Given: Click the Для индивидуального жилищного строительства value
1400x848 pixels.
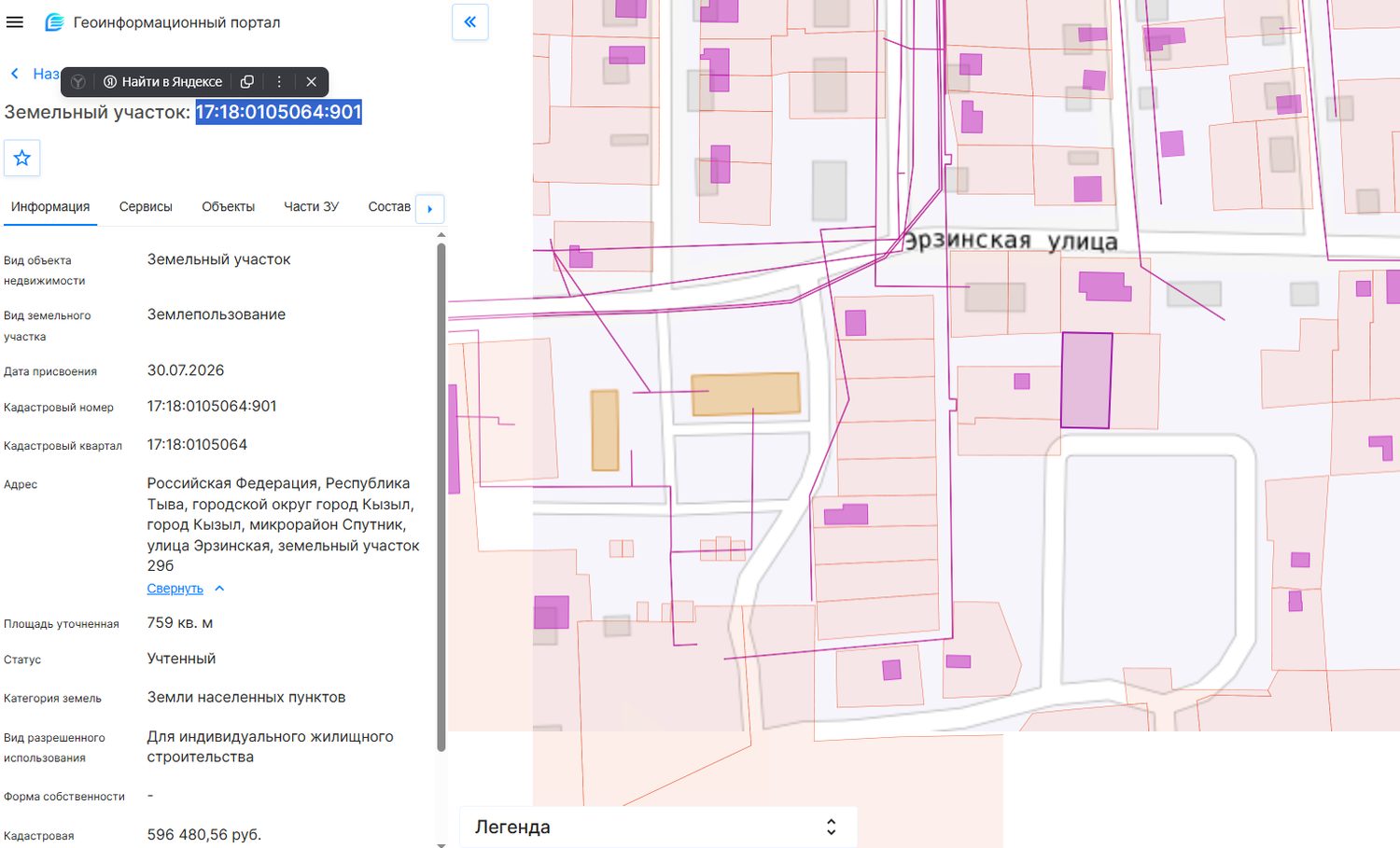Looking at the screenshot, I should tap(271, 747).
